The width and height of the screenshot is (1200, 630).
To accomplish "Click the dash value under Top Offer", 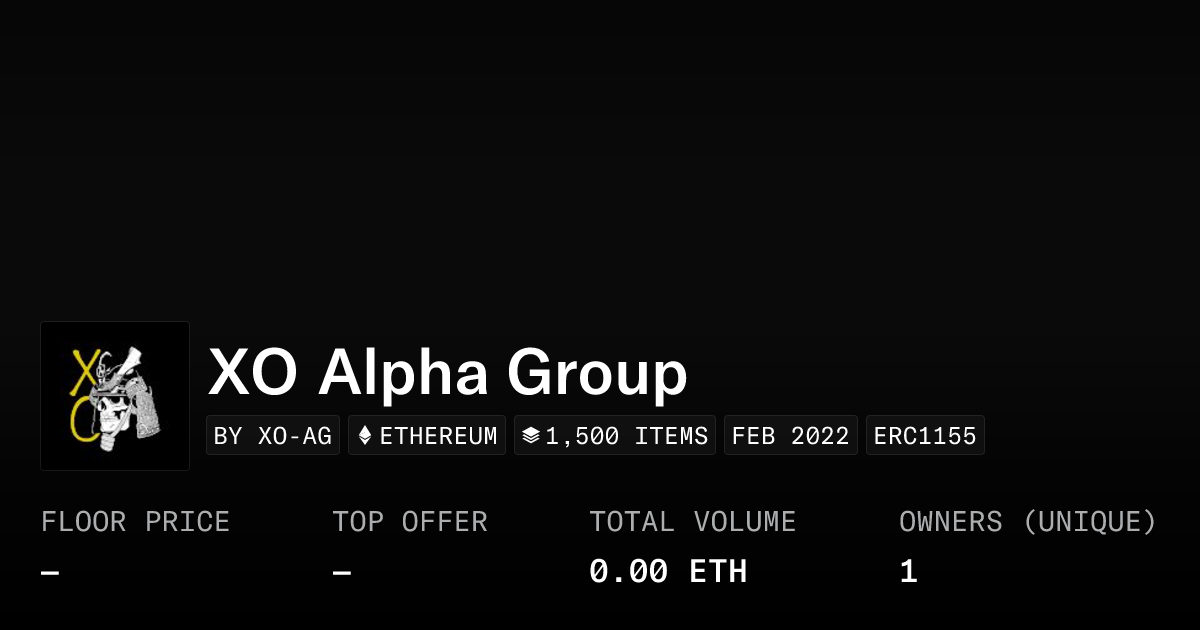I will pos(341,573).
